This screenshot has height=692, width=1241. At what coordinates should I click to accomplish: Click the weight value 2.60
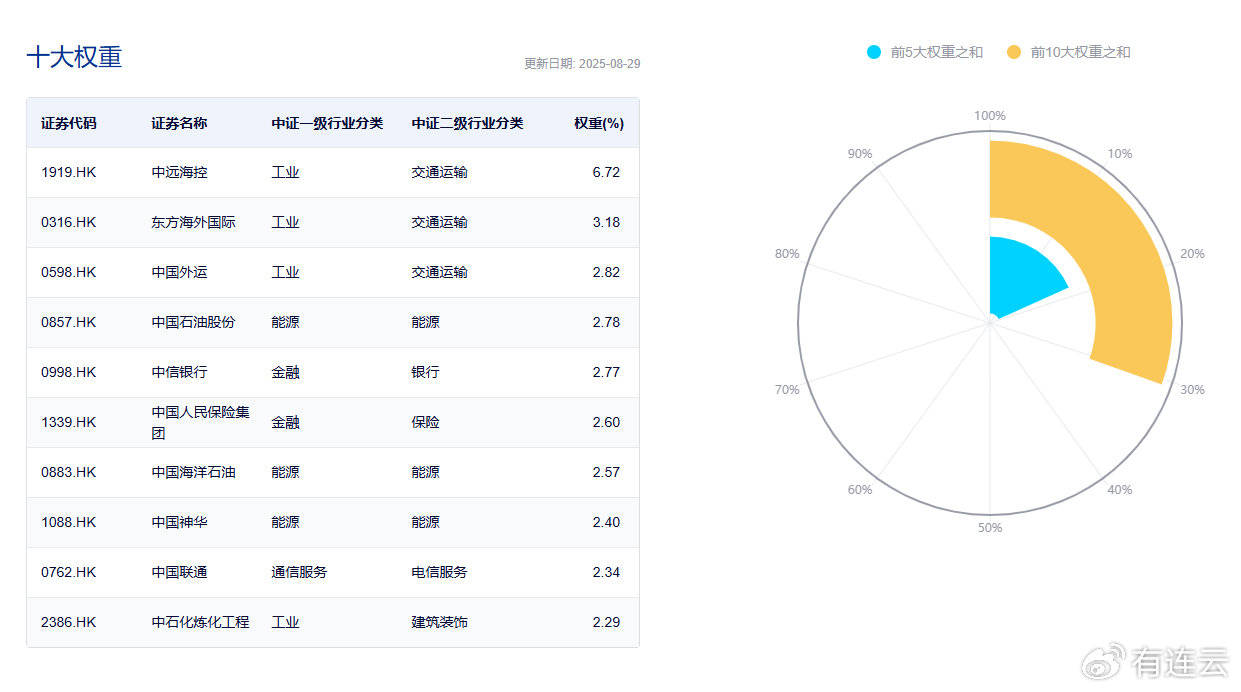606,422
